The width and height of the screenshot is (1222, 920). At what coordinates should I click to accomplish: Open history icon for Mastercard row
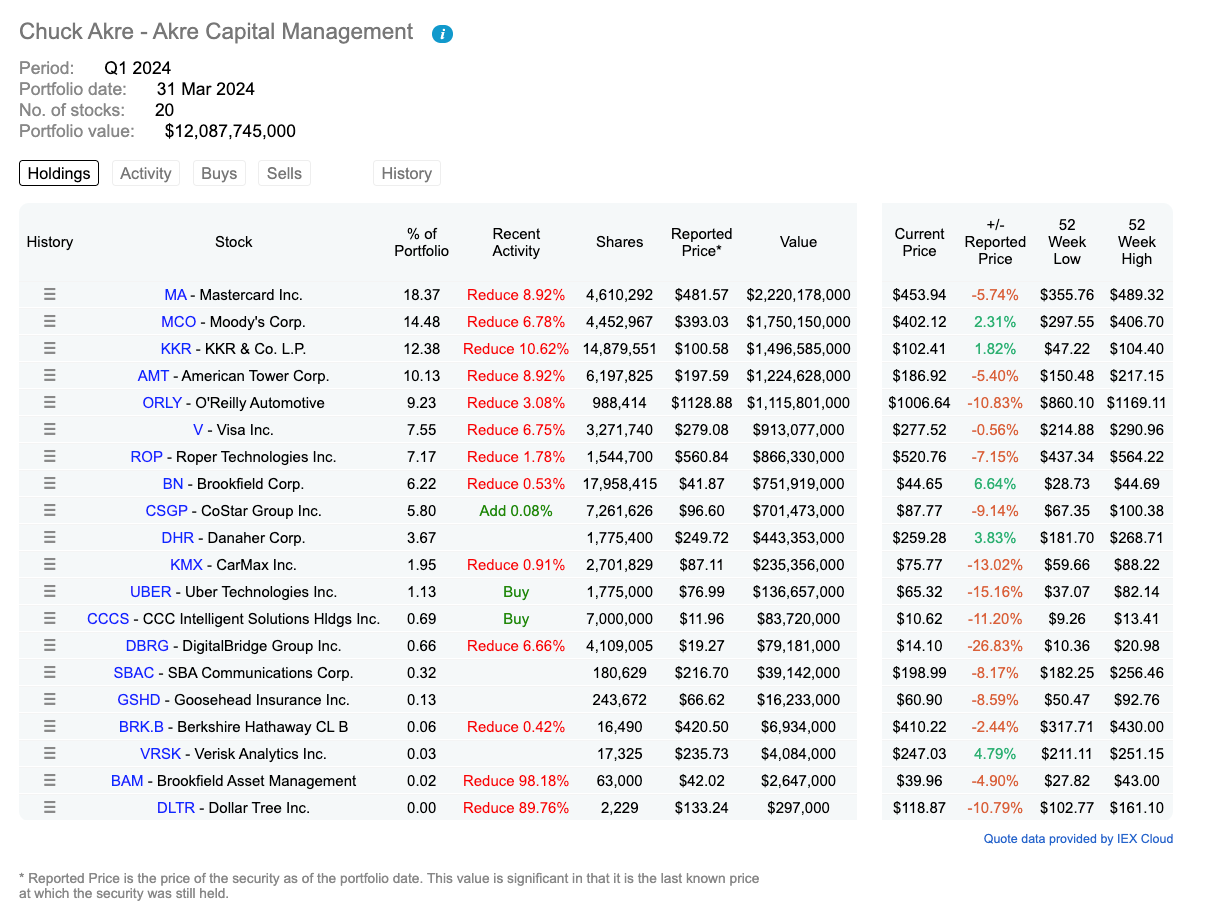[x=50, y=295]
